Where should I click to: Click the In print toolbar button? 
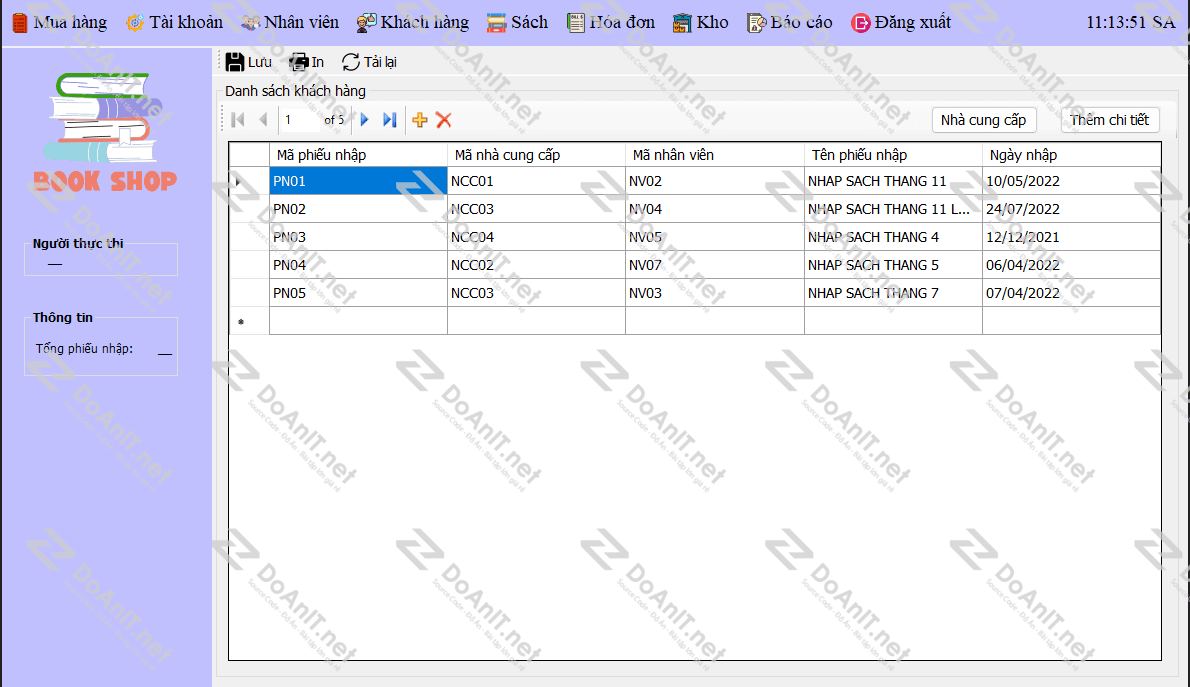point(307,62)
